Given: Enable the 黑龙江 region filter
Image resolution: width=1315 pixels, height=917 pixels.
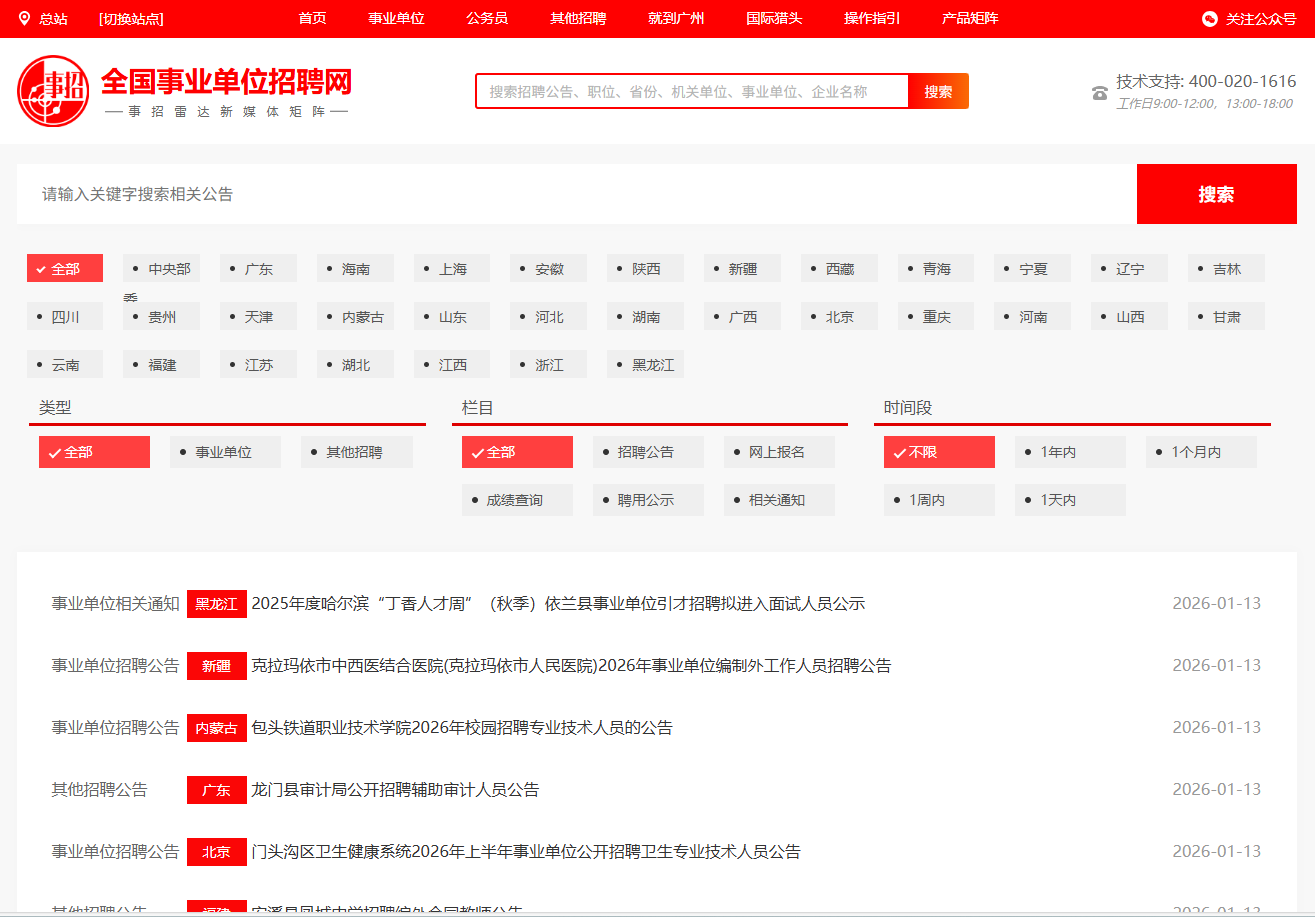Looking at the screenshot, I should 644,364.
